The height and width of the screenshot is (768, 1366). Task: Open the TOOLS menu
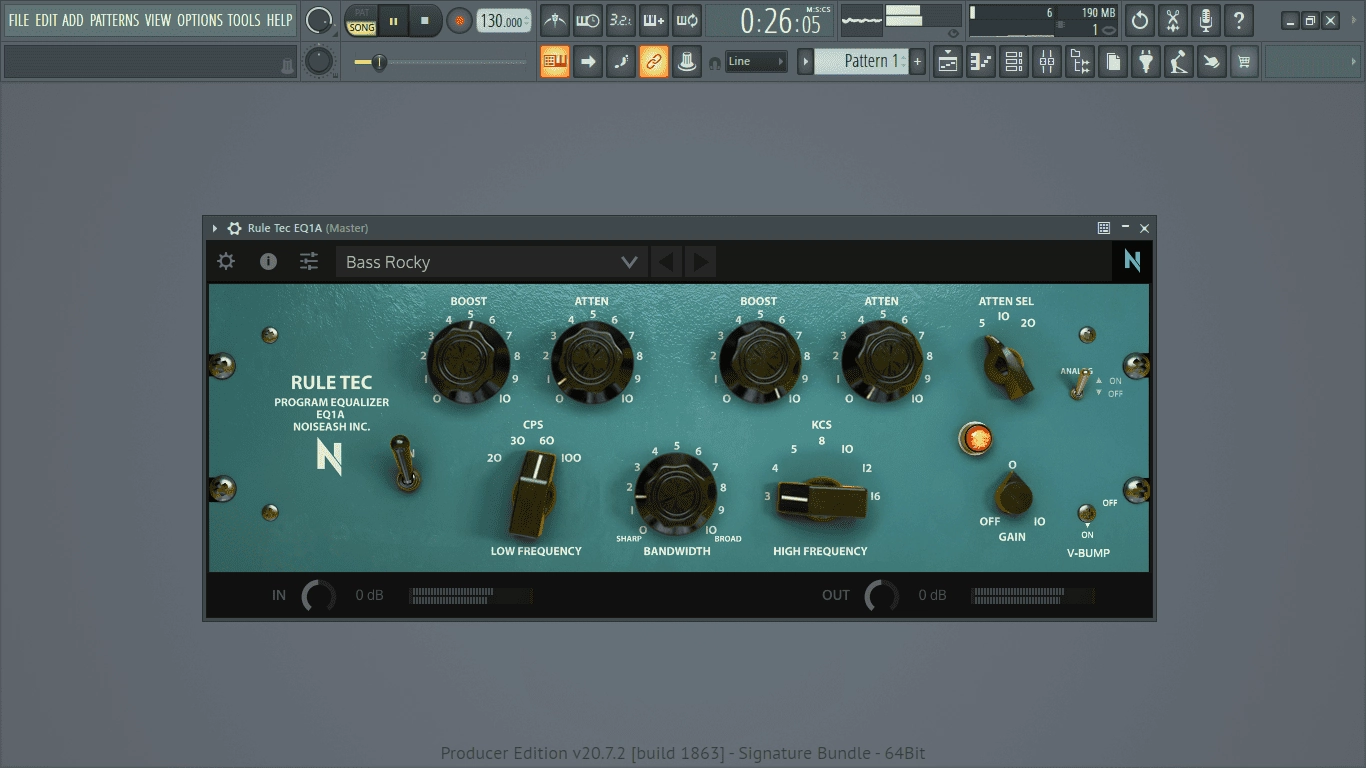[x=244, y=20]
